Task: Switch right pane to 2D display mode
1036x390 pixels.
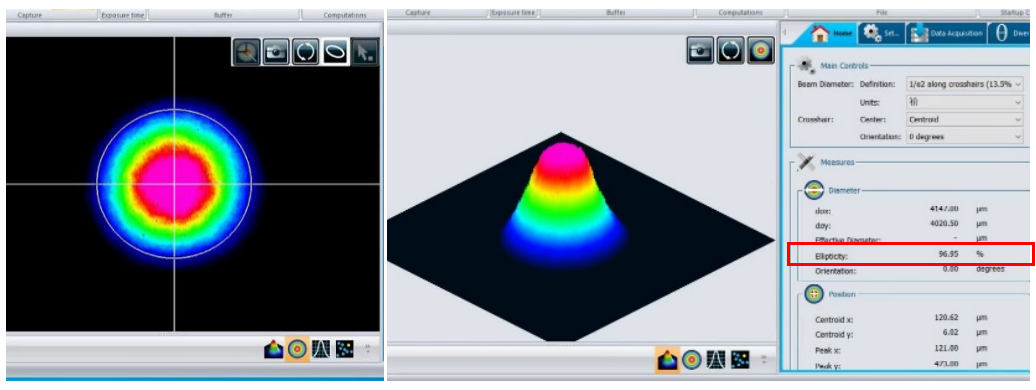Action: (x=692, y=360)
